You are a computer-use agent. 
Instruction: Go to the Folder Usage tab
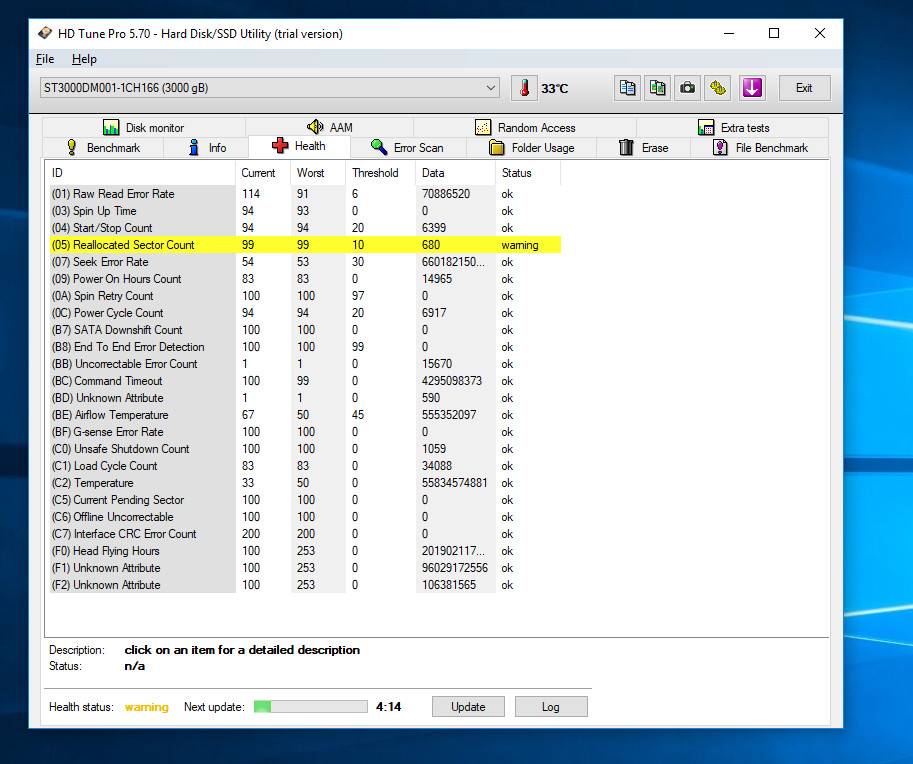532,148
